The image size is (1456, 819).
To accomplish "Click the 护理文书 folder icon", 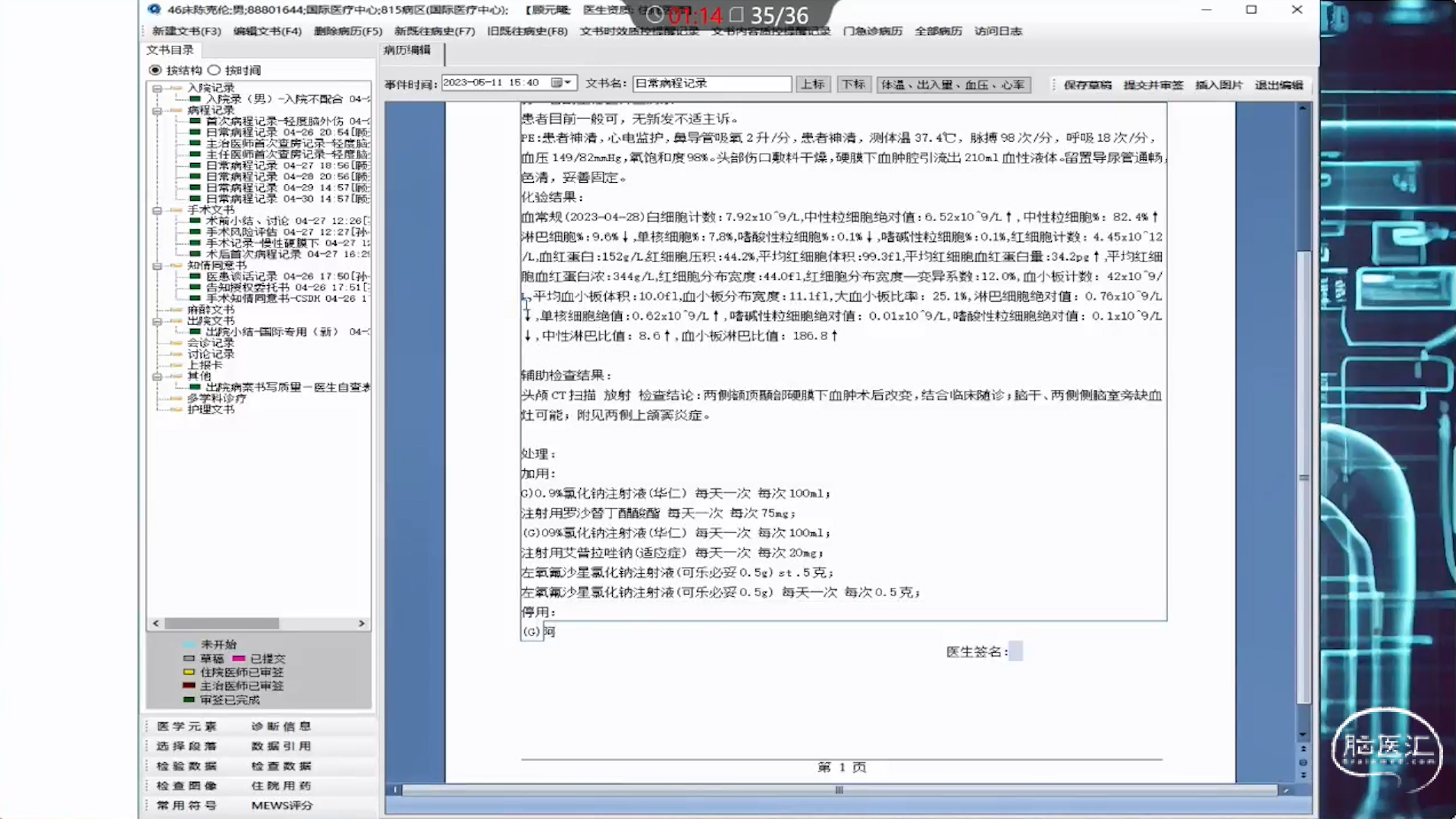I will tap(176, 409).
